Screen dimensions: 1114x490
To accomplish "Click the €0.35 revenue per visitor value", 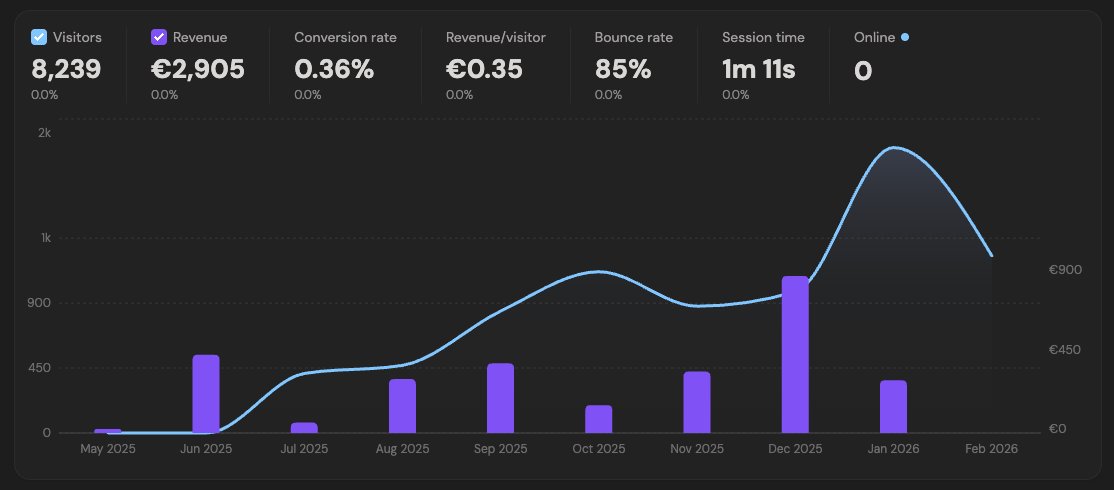I will coord(485,70).
